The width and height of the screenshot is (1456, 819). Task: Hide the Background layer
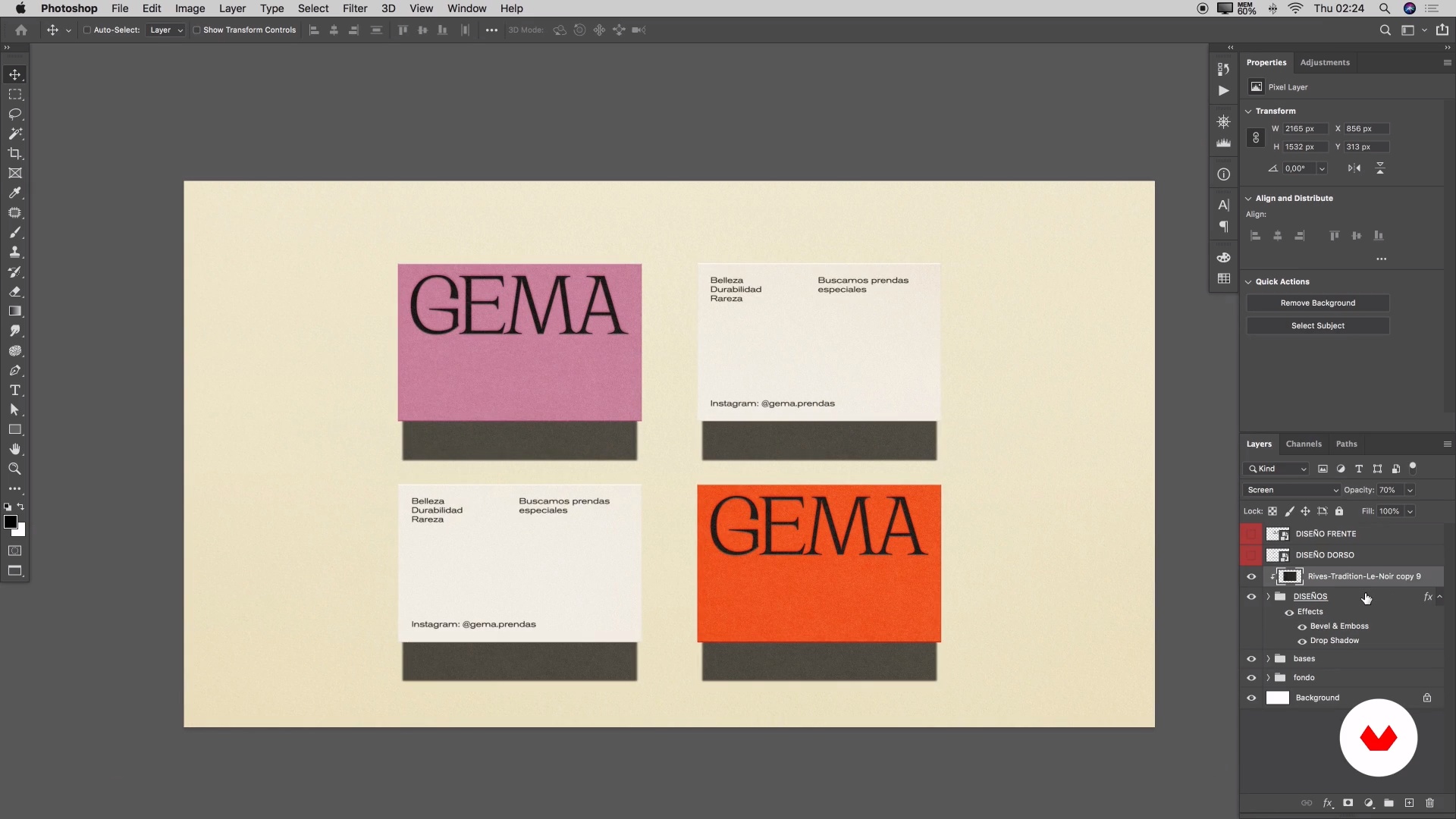(1251, 698)
